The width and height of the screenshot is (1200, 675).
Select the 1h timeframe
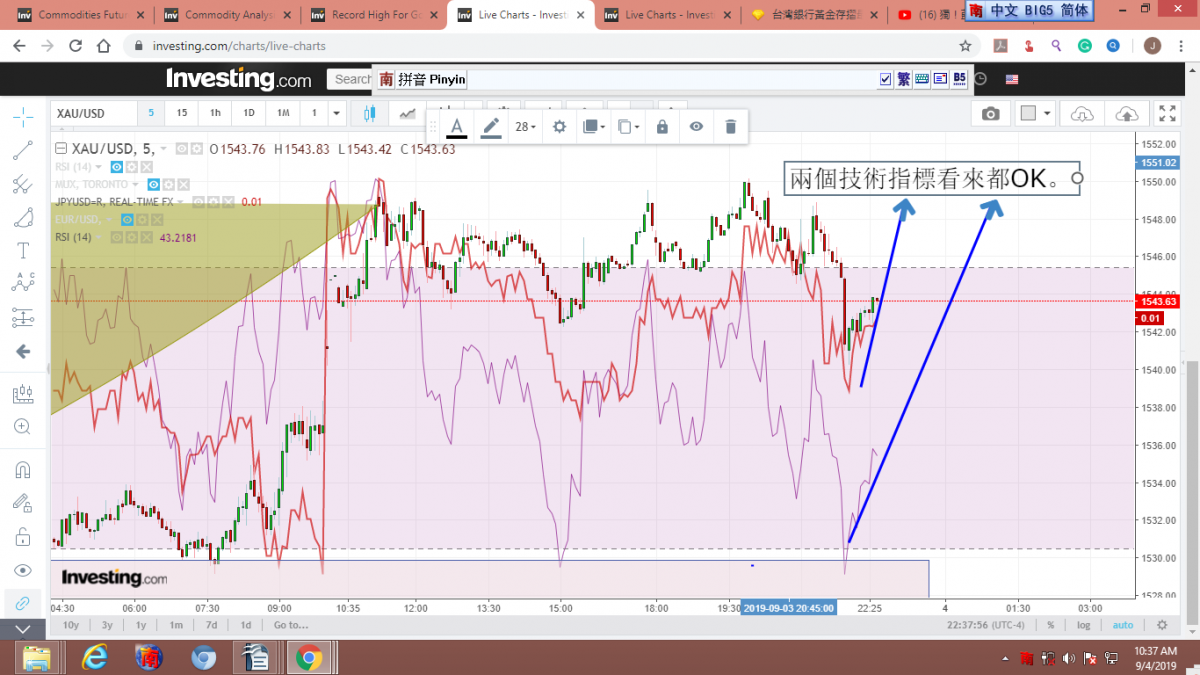click(215, 114)
